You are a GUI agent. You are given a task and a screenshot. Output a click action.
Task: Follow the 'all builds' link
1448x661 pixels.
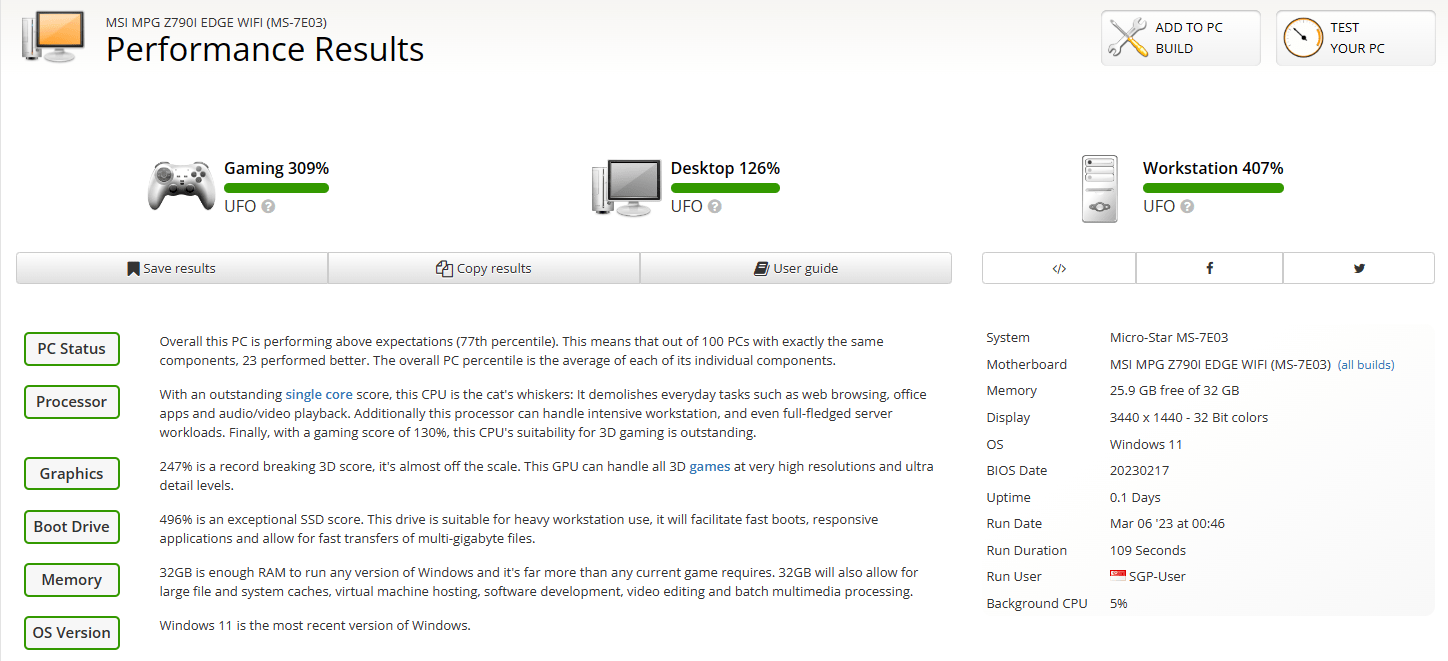pyautogui.click(x=1366, y=365)
